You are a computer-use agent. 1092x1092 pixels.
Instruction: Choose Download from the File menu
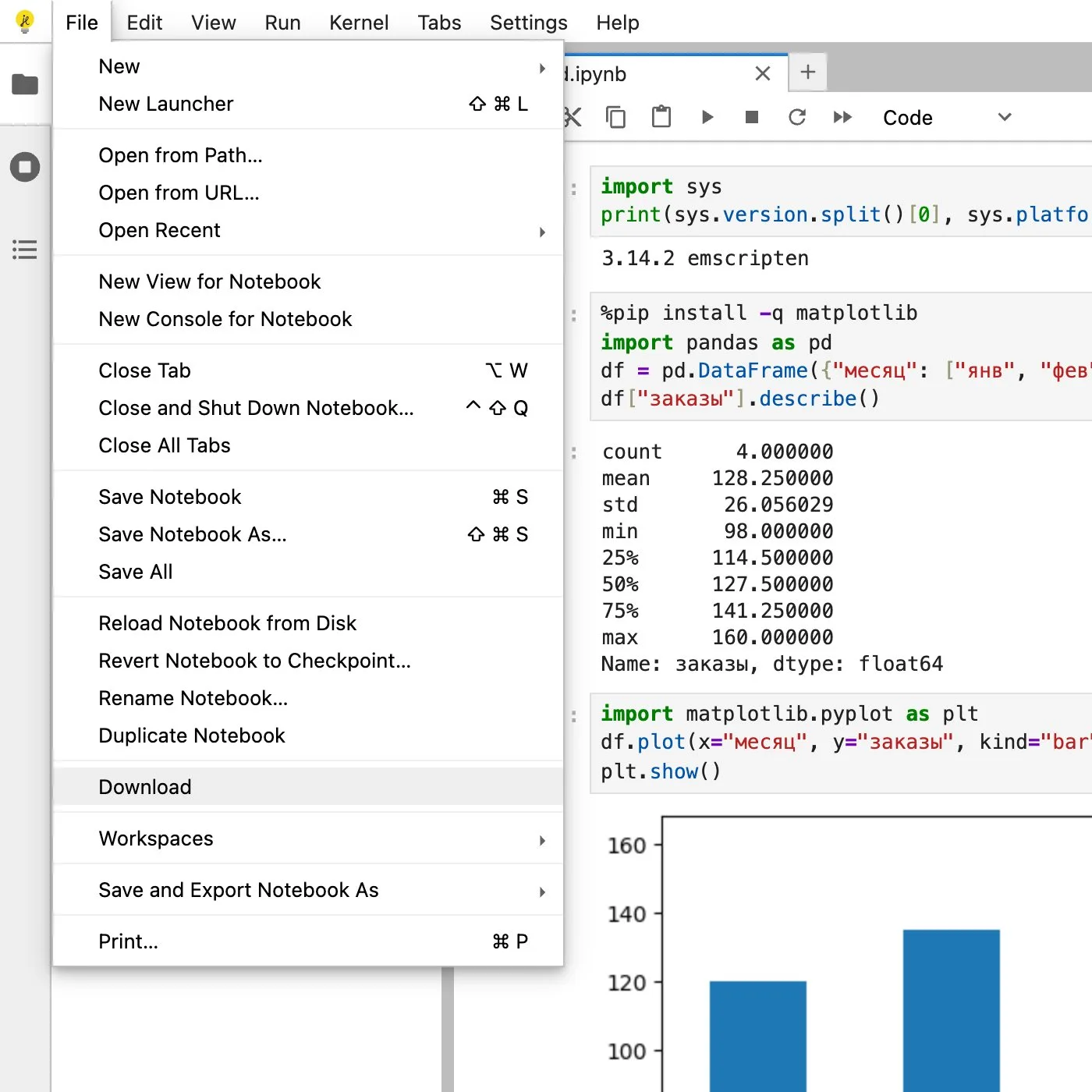tap(308, 788)
